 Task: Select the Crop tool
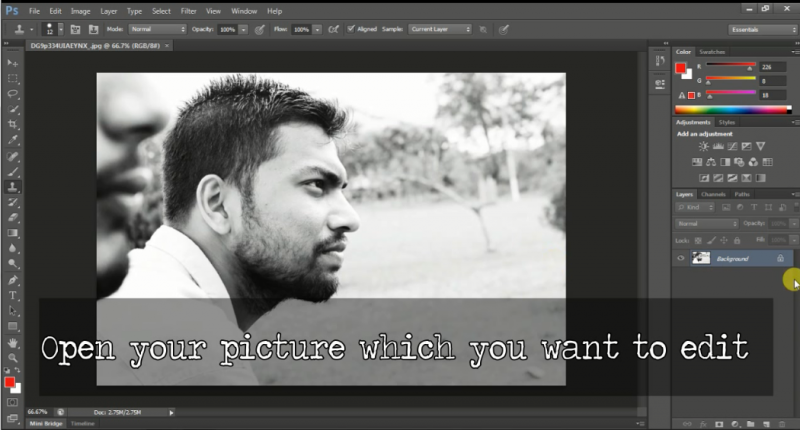coord(13,124)
